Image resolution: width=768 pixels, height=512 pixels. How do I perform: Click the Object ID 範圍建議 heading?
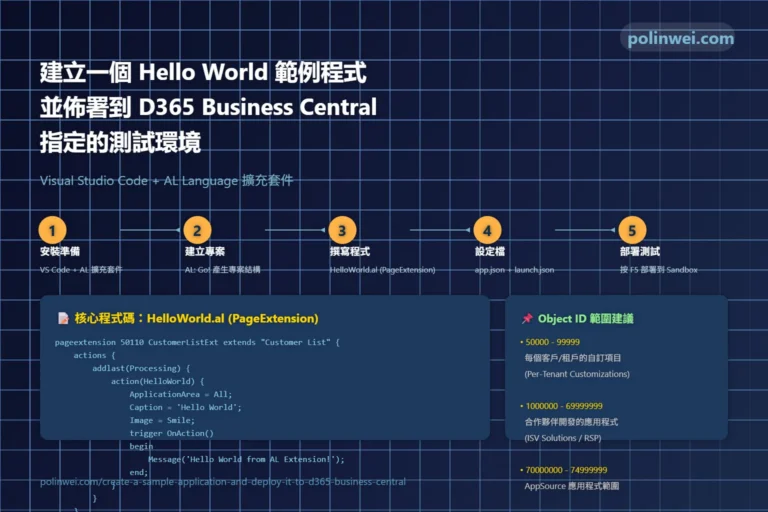[x=585, y=318]
